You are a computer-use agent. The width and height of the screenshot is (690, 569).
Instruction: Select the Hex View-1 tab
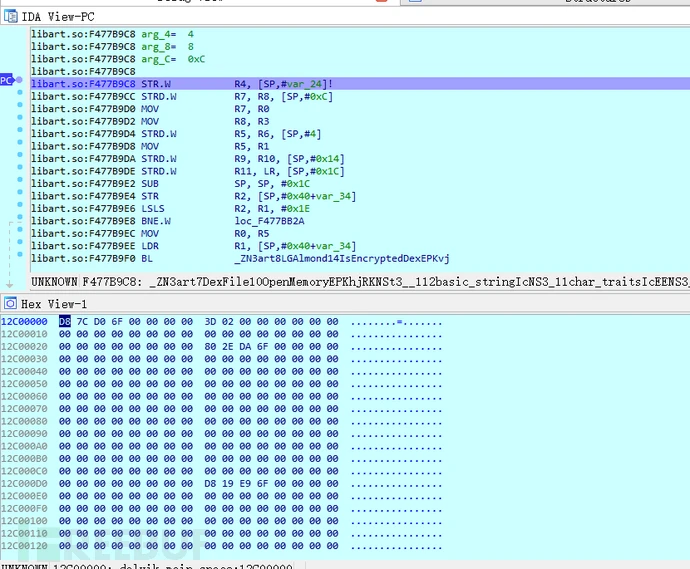coord(54,304)
